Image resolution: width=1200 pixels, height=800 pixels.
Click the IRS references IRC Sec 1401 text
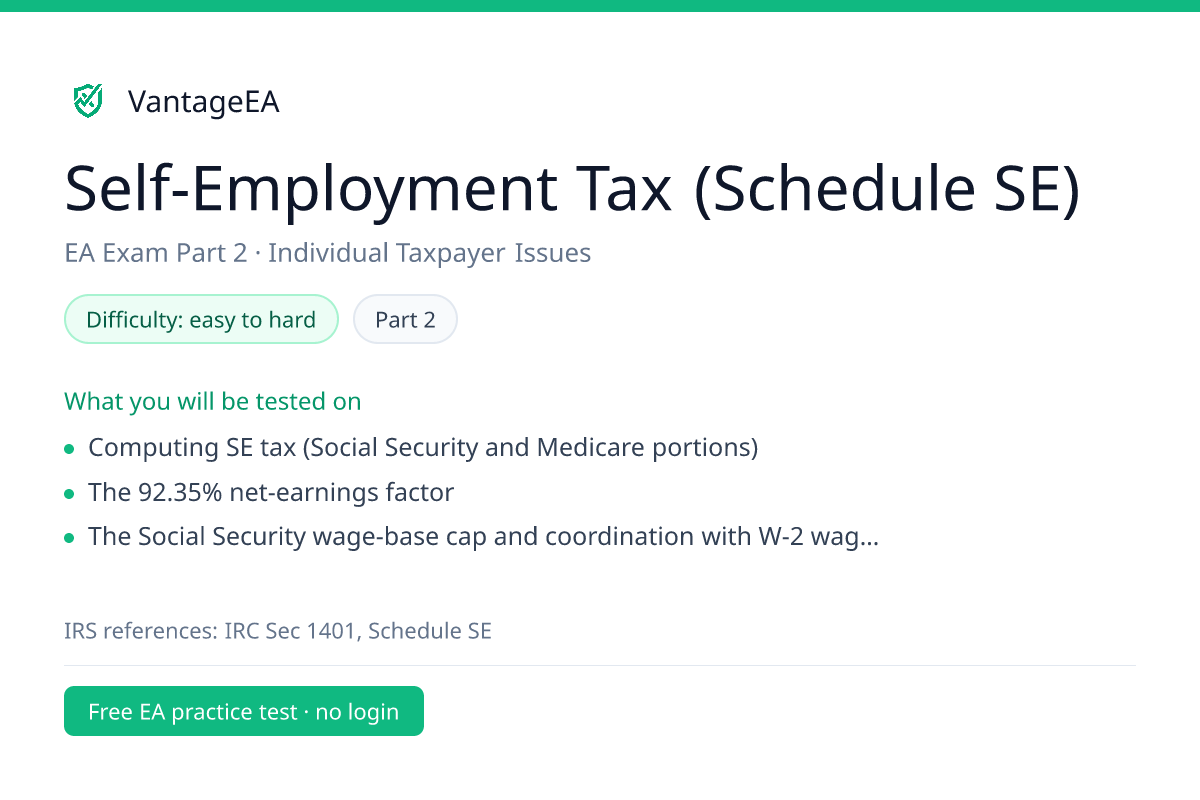pyautogui.click(x=211, y=631)
